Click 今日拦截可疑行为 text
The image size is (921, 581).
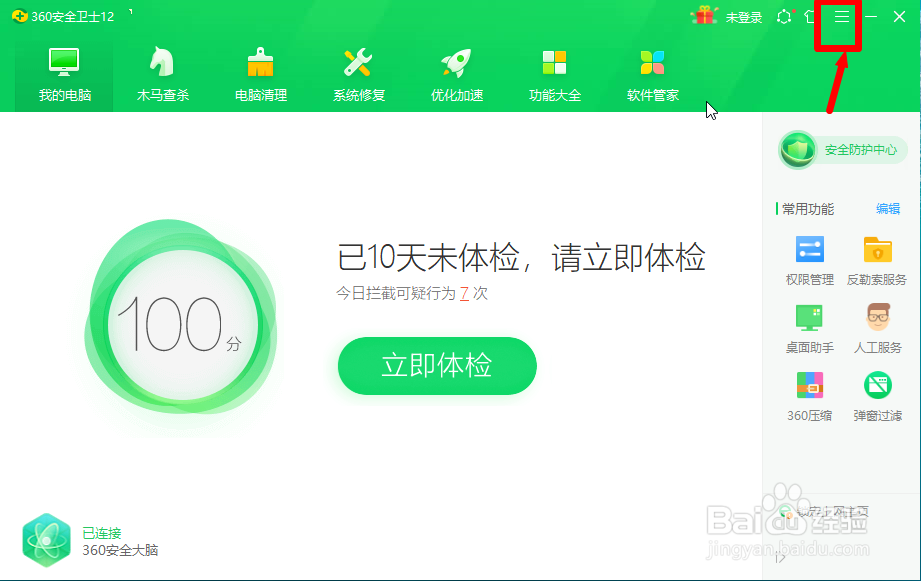(396, 293)
